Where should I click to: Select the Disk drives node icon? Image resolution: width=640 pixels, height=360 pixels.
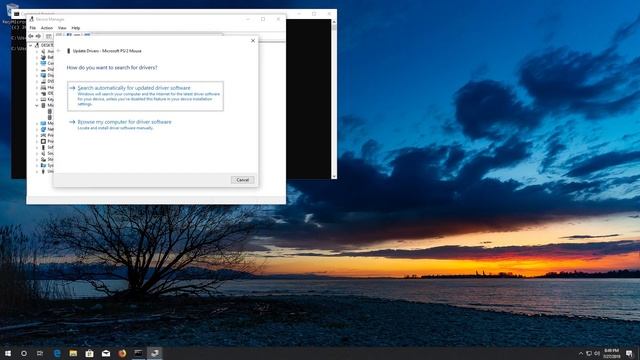[43, 69]
